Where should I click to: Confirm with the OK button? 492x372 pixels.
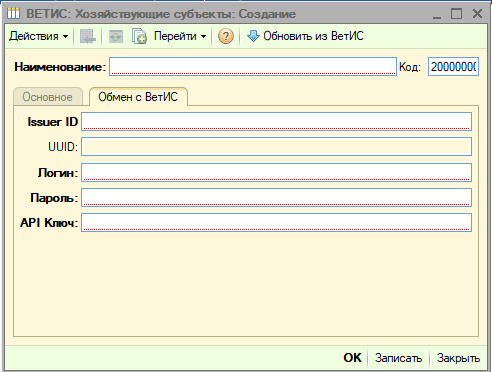[352, 358]
